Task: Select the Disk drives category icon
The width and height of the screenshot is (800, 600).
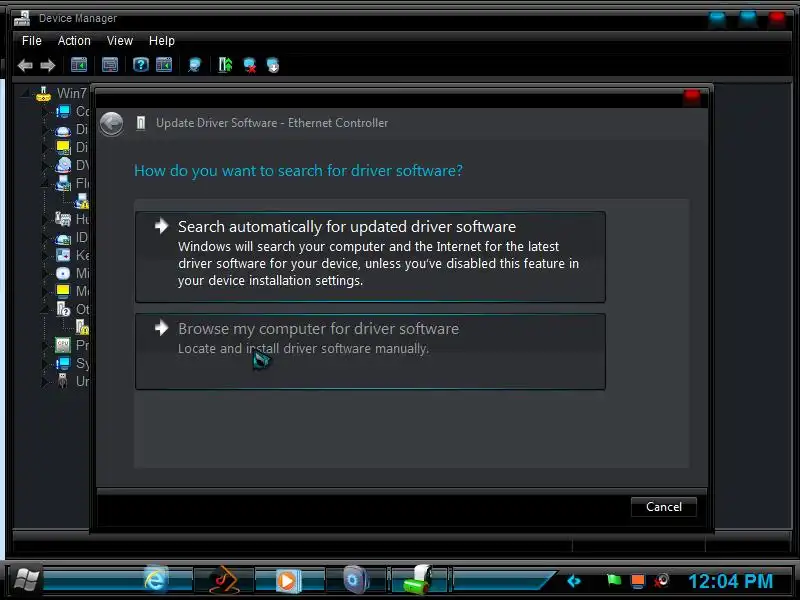Action: click(63, 130)
